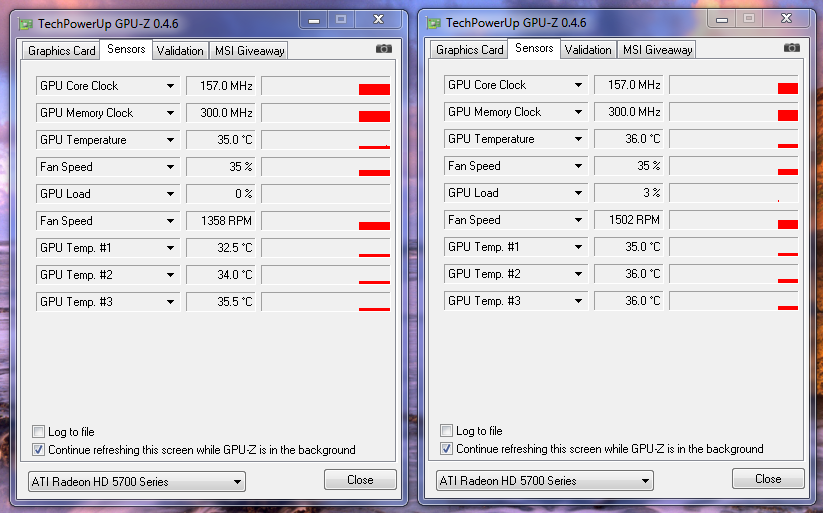
Task: Open MSI Giveaway tab in right window
Action: point(657,50)
